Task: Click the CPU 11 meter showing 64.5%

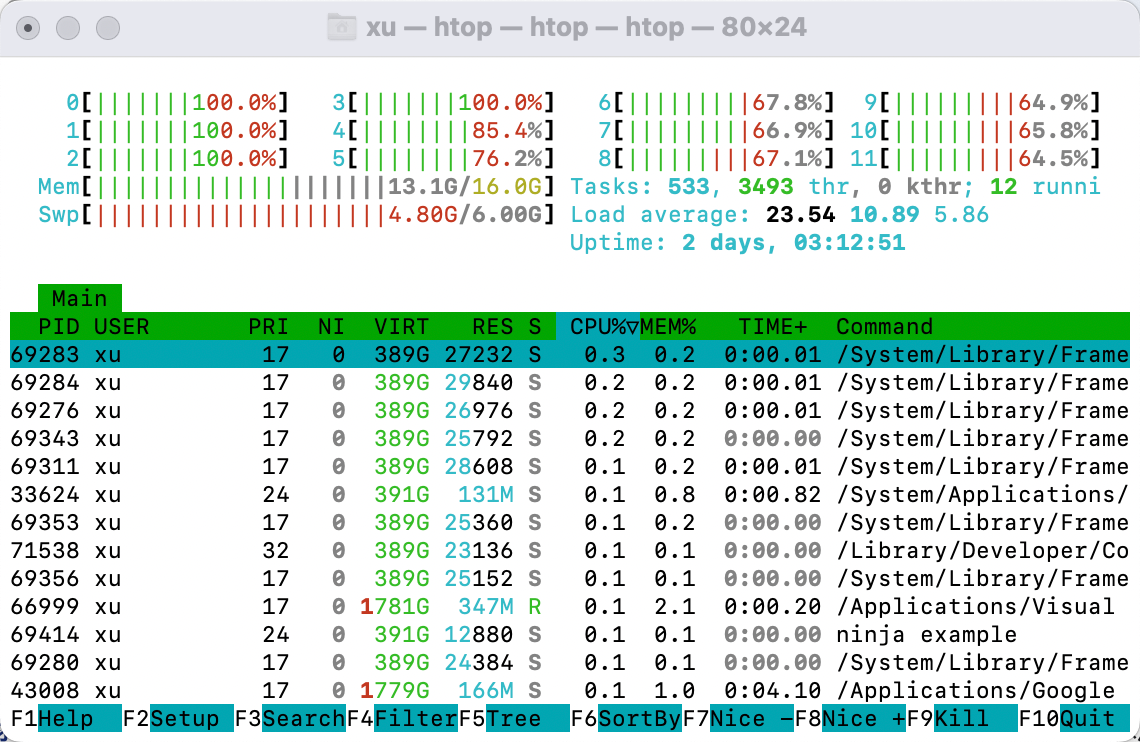Action: pos(976,158)
